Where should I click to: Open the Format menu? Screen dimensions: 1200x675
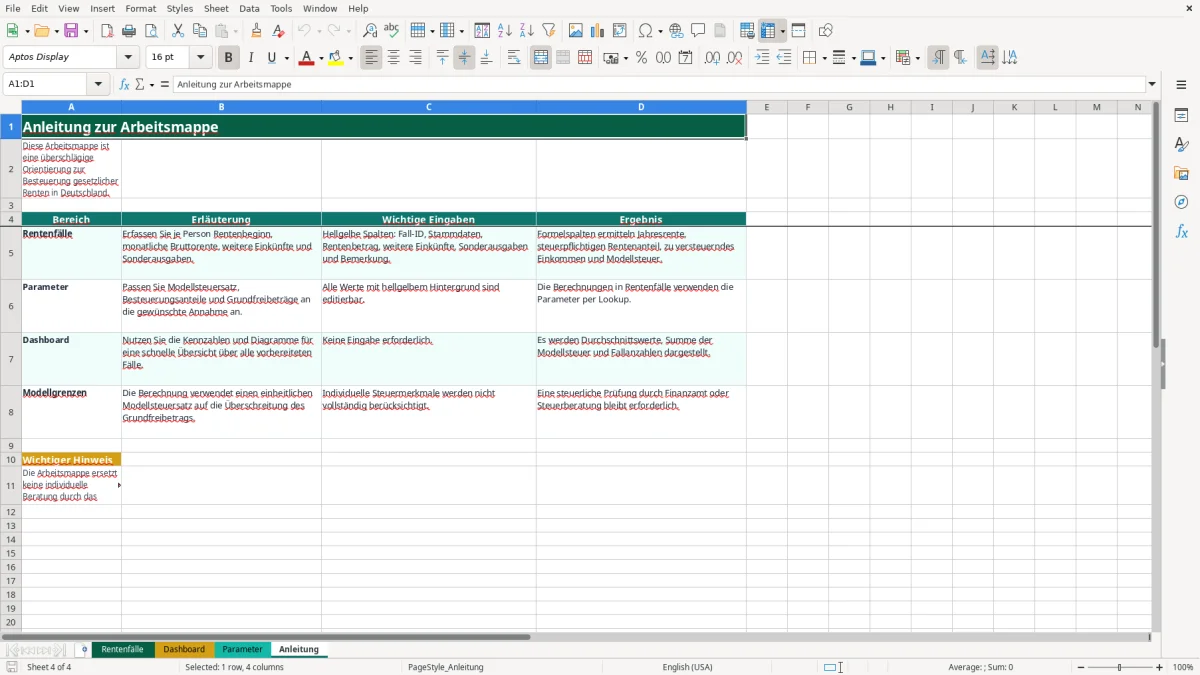coord(141,8)
